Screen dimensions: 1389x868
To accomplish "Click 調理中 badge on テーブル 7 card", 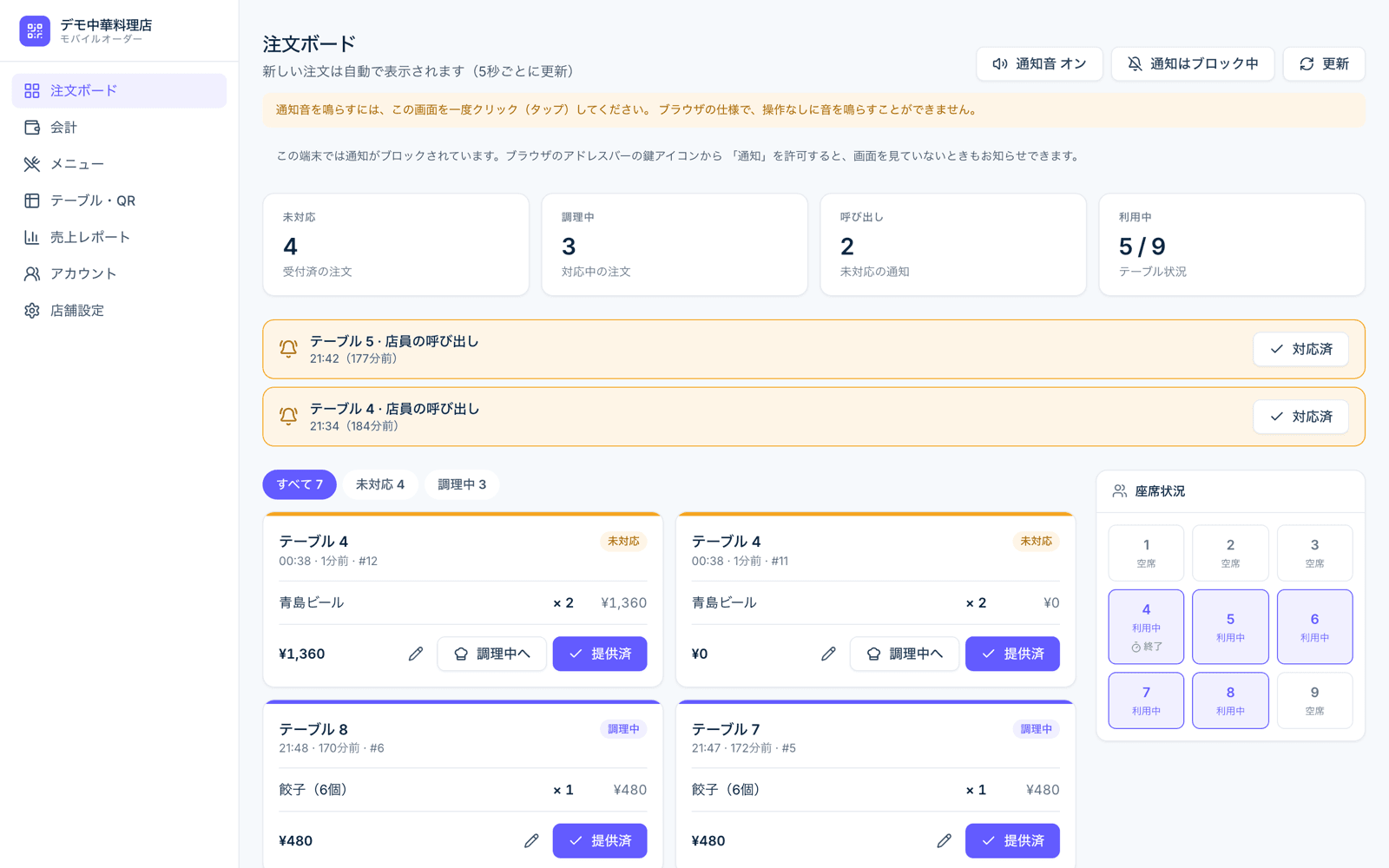I will click(x=1036, y=729).
